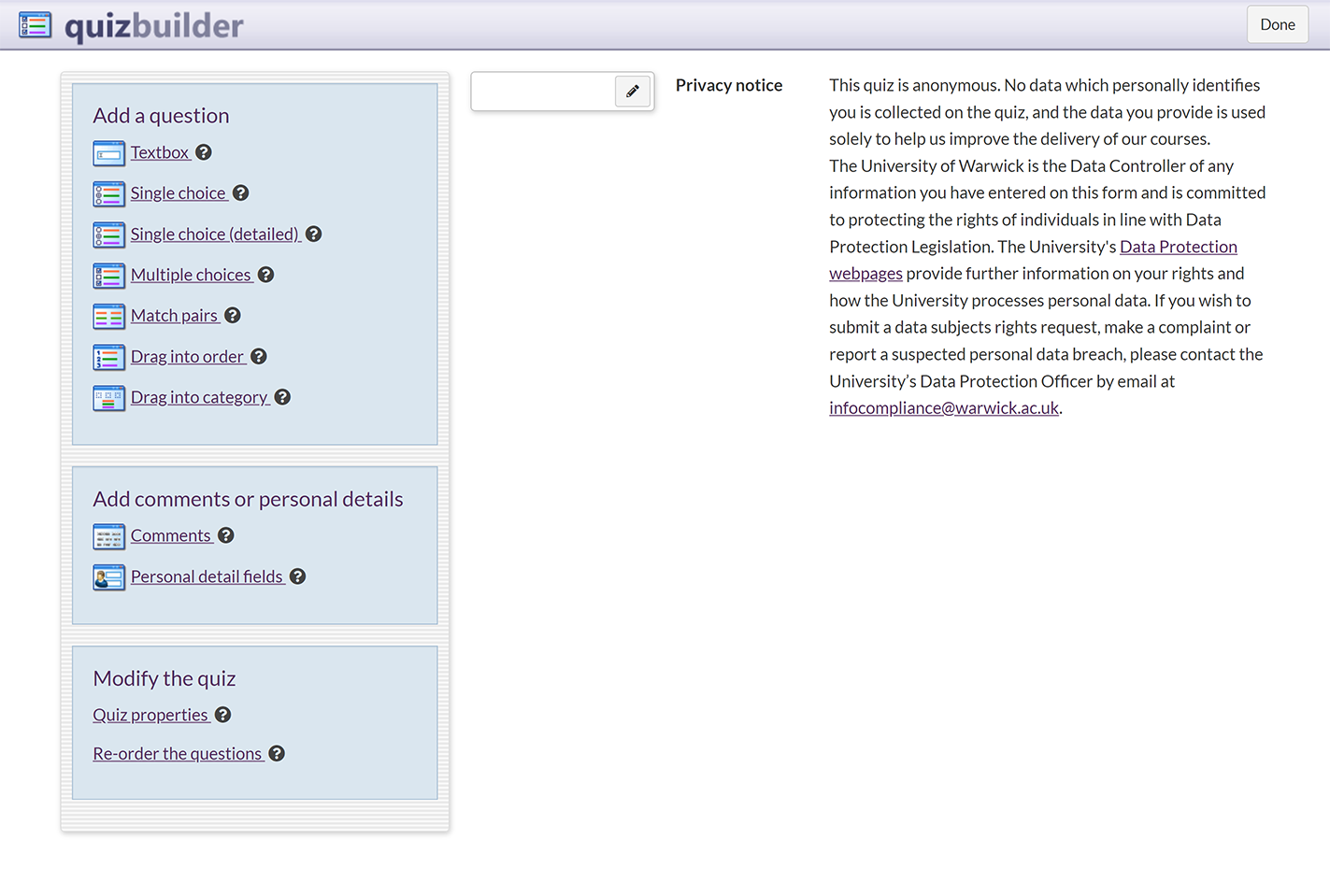Click the Drag into category icon
The height and width of the screenshot is (896, 1330).
coord(108,399)
